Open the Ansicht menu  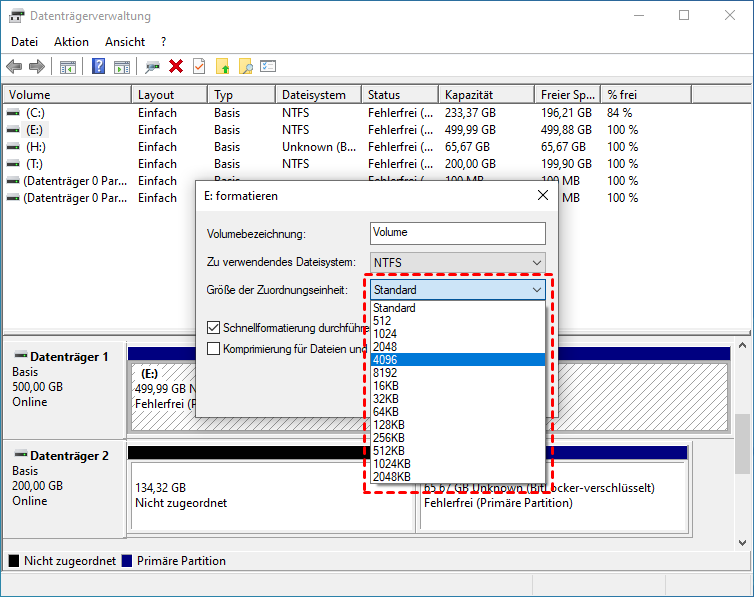point(125,42)
